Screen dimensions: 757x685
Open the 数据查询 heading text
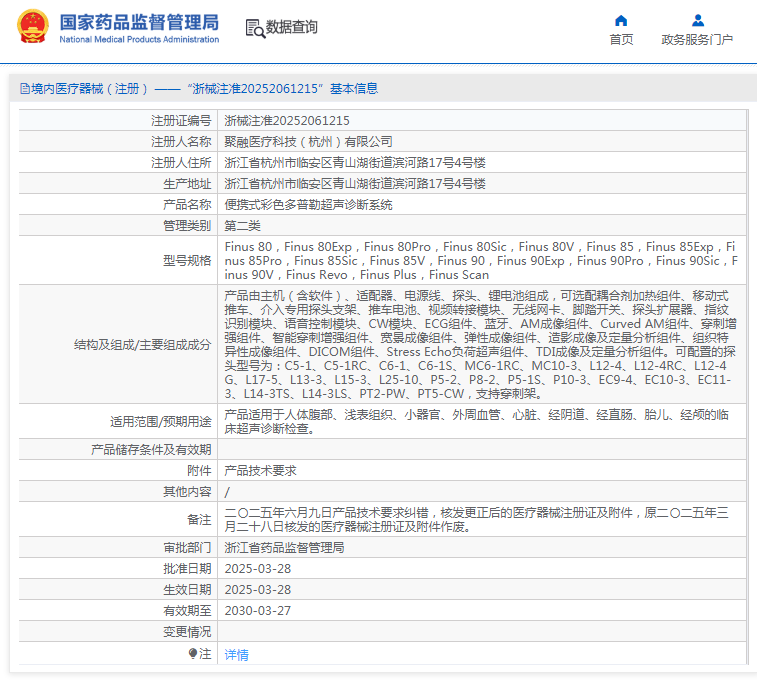292,27
